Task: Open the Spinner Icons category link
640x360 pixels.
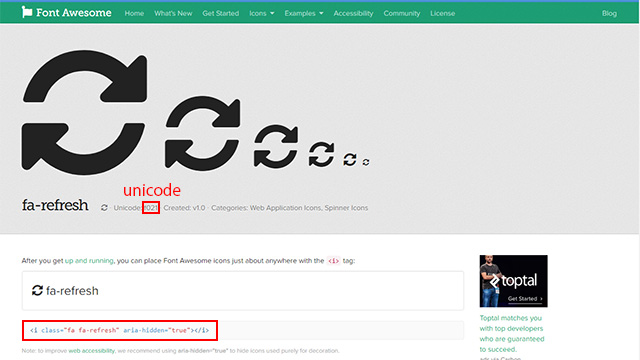Action: click(346, 208)
